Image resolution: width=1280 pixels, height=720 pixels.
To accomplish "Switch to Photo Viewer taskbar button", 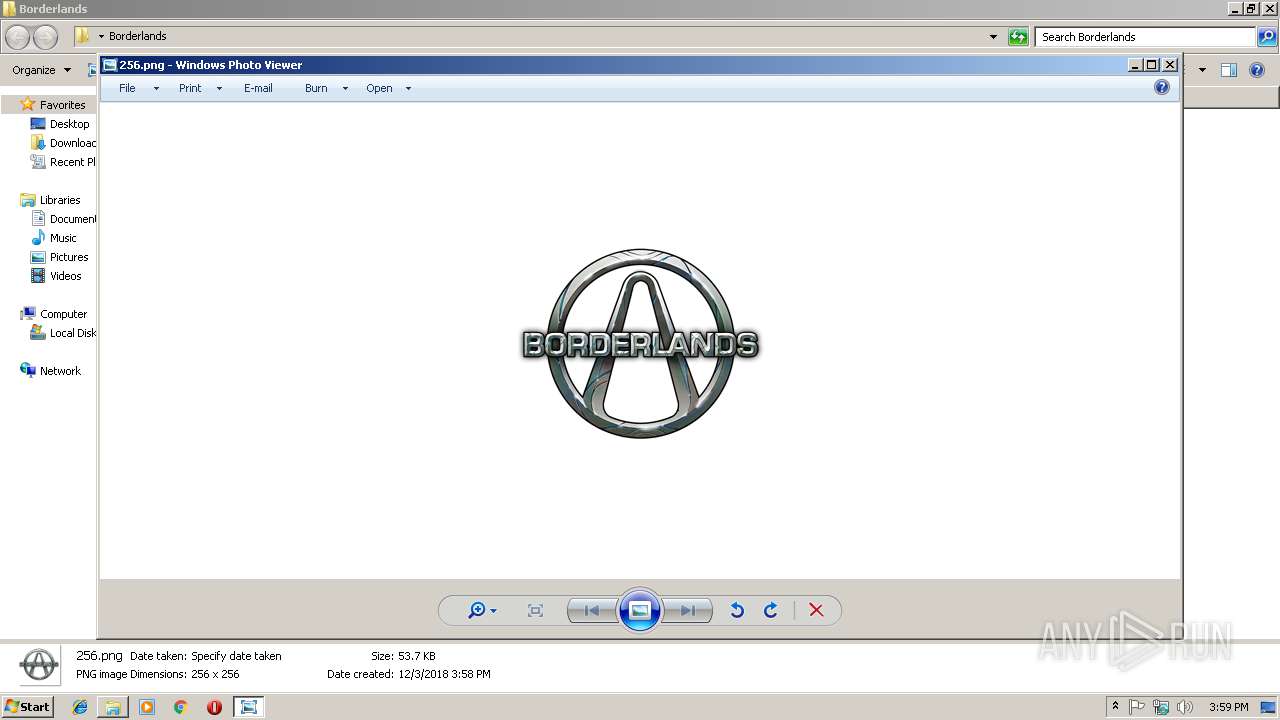I will click(248, 707).
